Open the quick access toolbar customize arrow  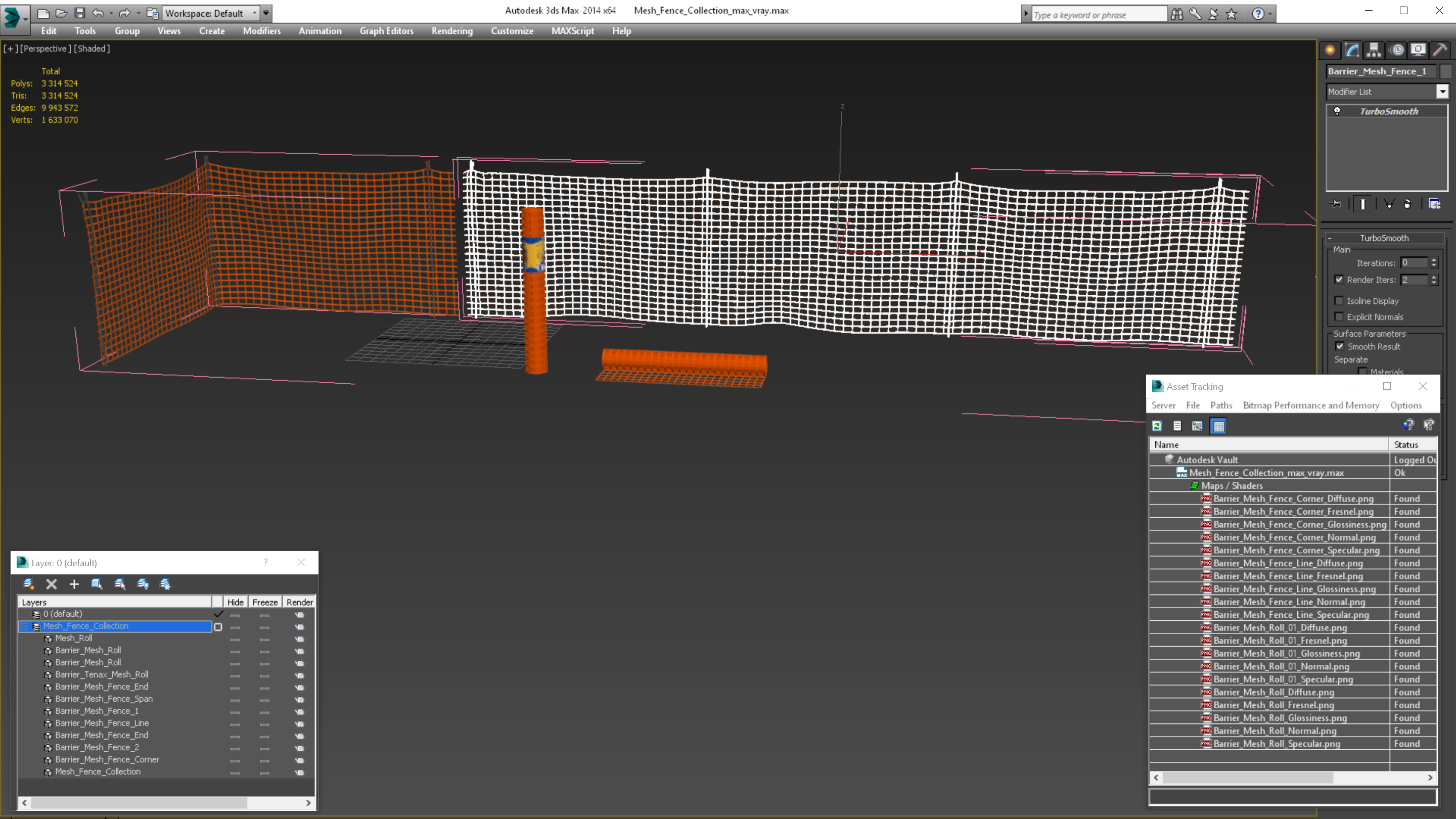(266, 13)
